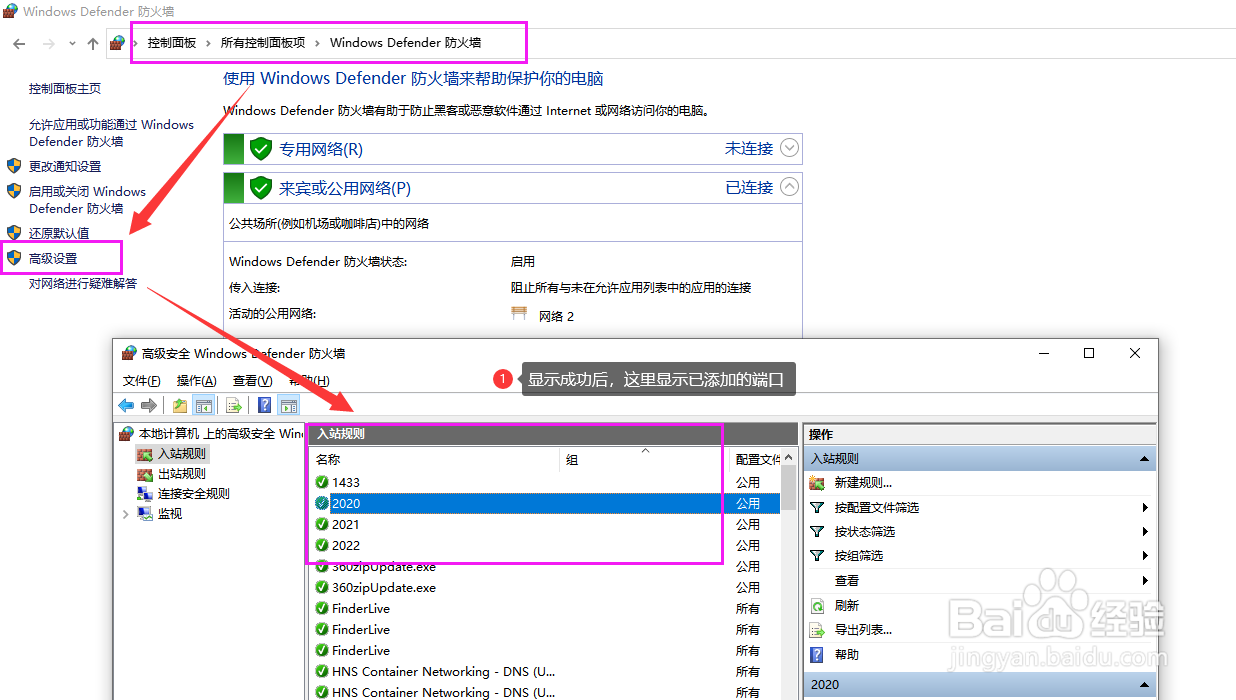The width and height of the screenshot is (1236, 700).
Task: Click the up arrow in Control Panel navigation
Action: click(93, 43)
